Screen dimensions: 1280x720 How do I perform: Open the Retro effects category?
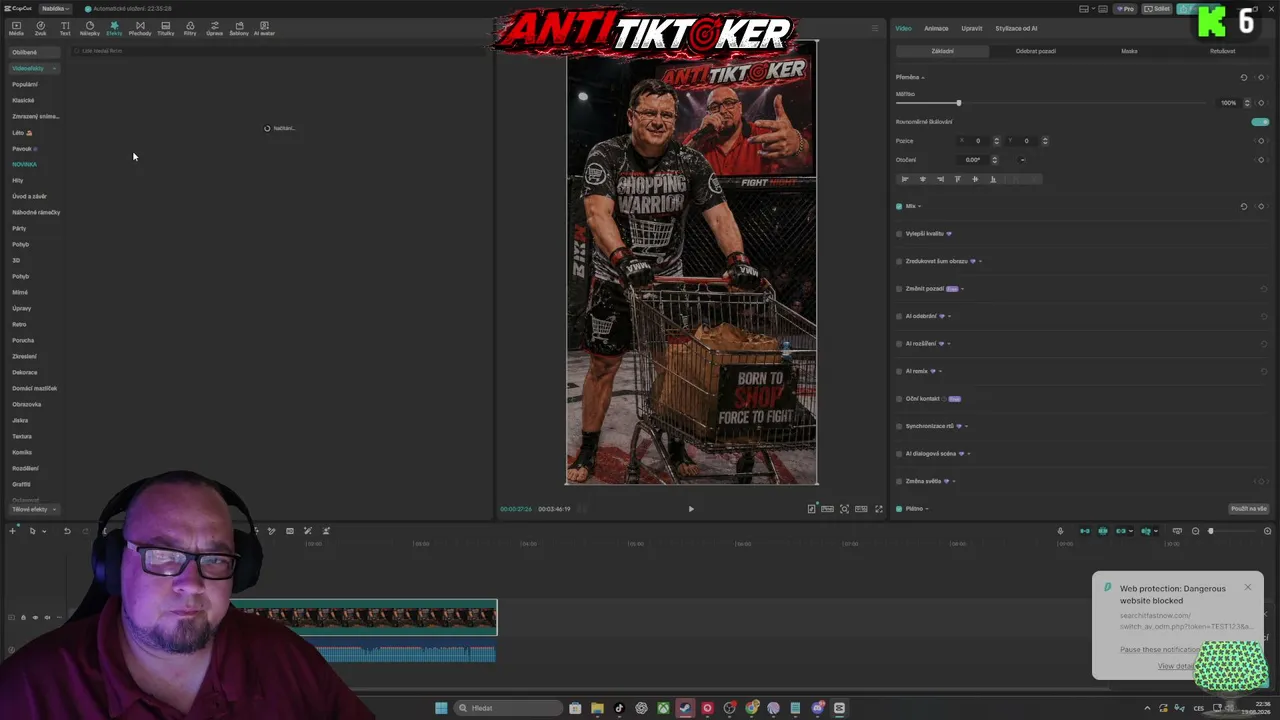pyautogui.click(x=19, y=324)
